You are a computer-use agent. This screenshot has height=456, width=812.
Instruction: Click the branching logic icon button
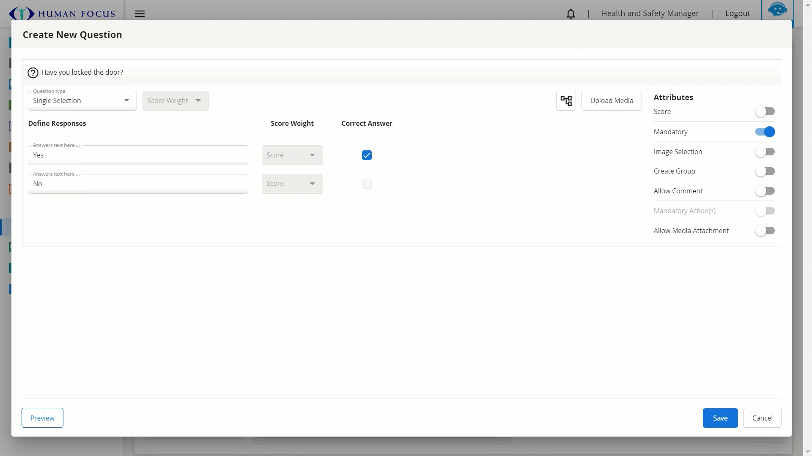(x=566, y=100)
